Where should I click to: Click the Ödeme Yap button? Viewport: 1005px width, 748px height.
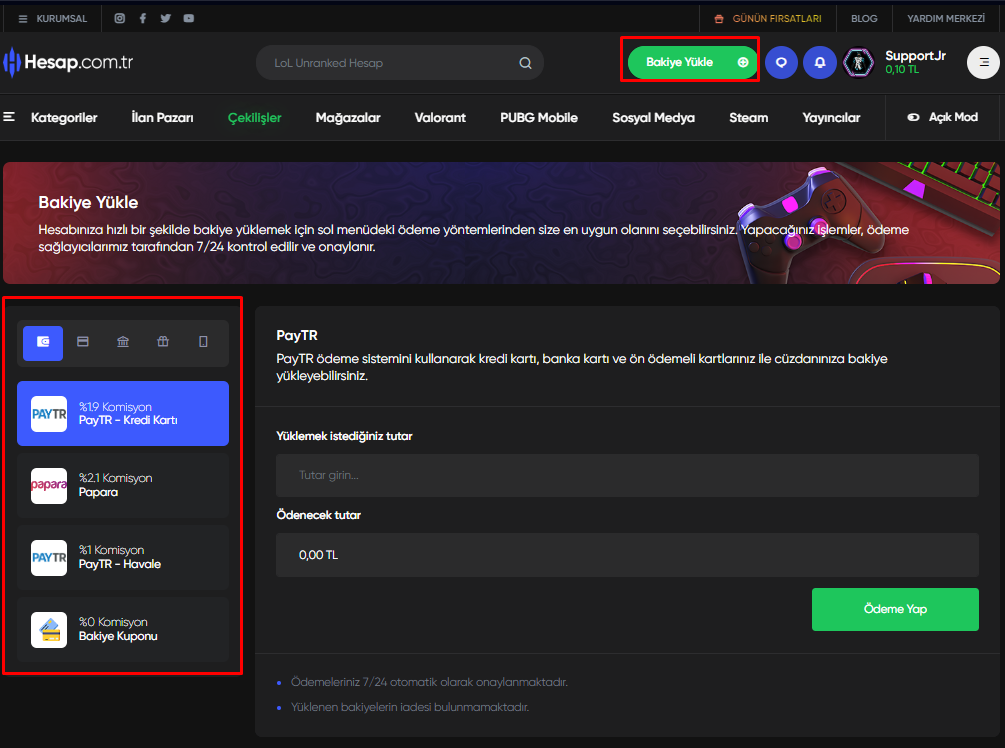click(x=895, y=609)
